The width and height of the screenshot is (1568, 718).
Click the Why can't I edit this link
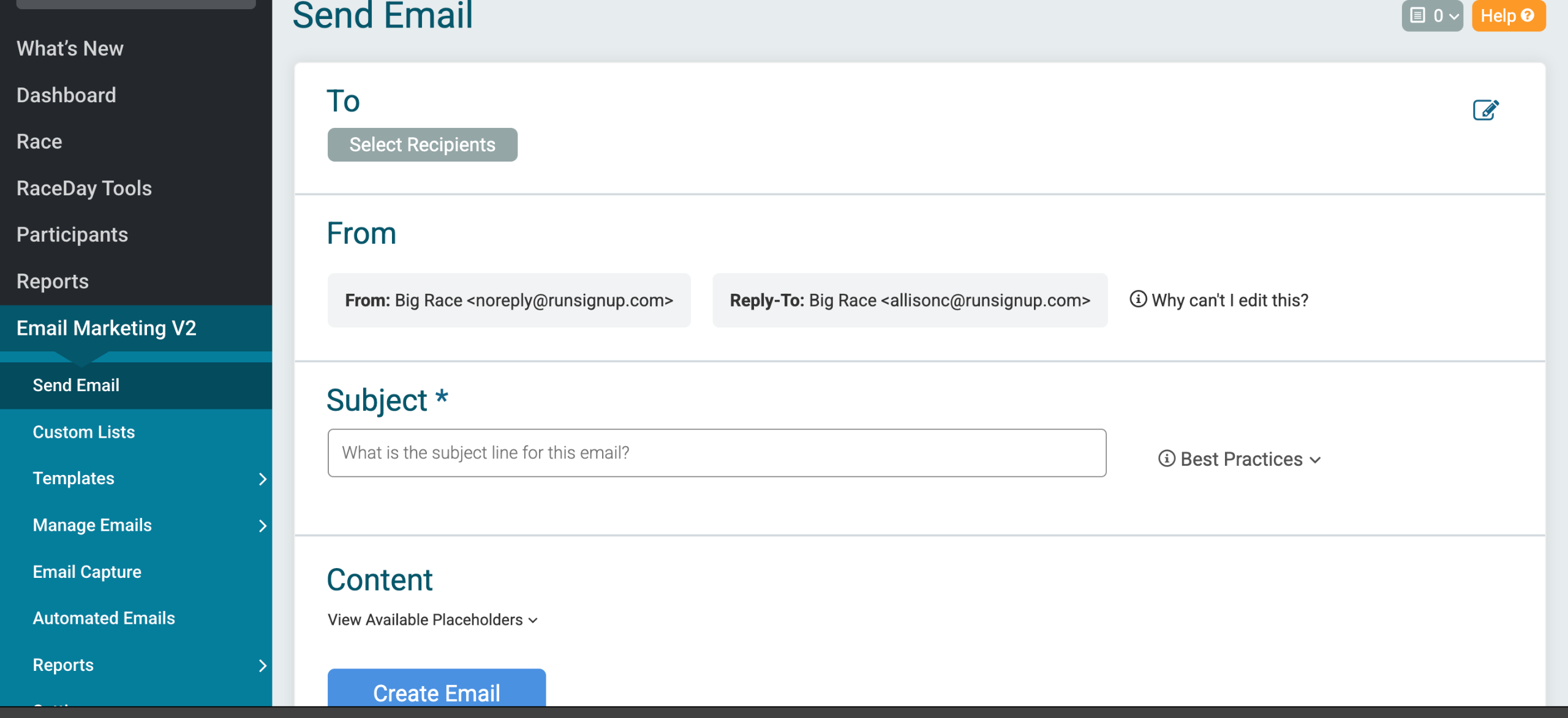[1229, 301]
